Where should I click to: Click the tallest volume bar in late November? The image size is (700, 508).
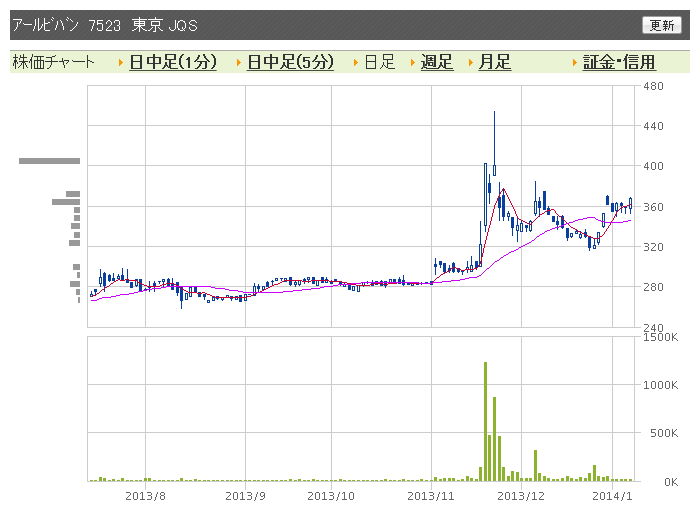485,421
